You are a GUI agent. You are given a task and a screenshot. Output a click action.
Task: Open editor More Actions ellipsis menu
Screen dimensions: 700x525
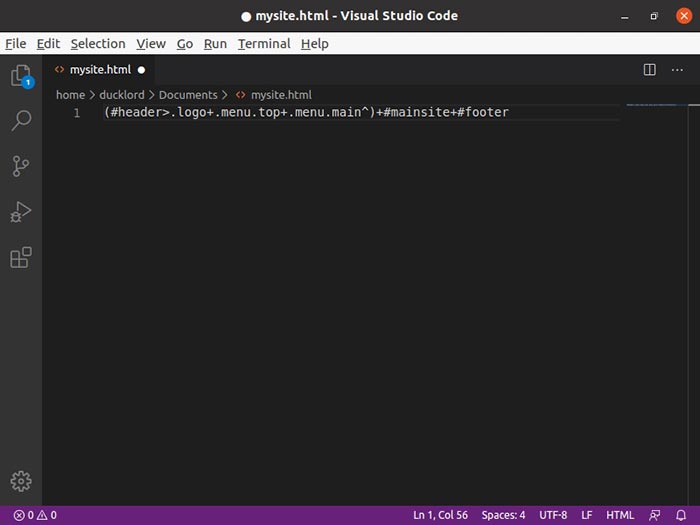pos(677,70)
